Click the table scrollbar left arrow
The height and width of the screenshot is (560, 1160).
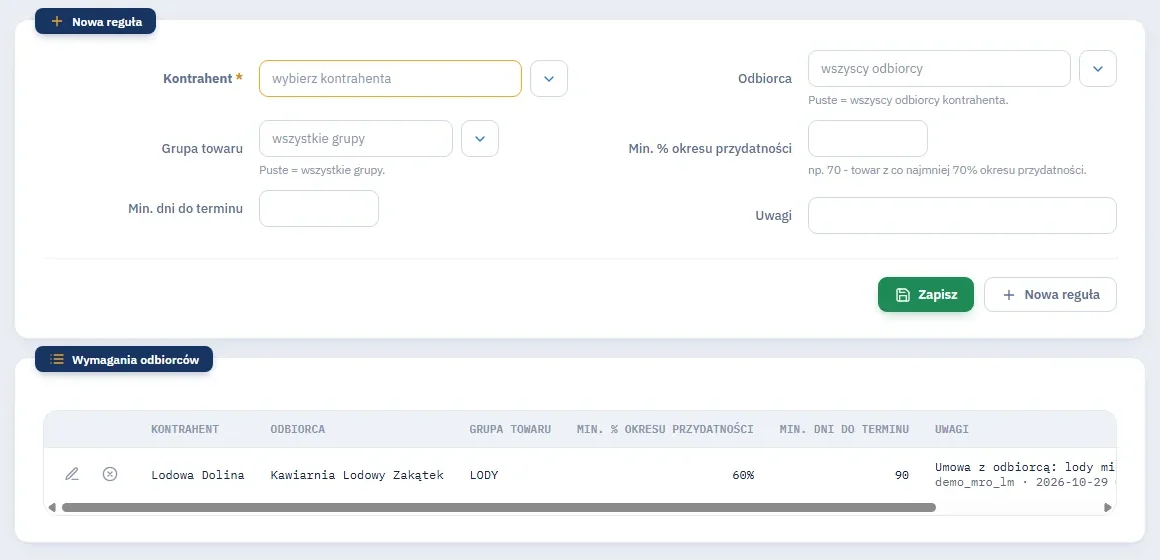(x=52, y=507)
